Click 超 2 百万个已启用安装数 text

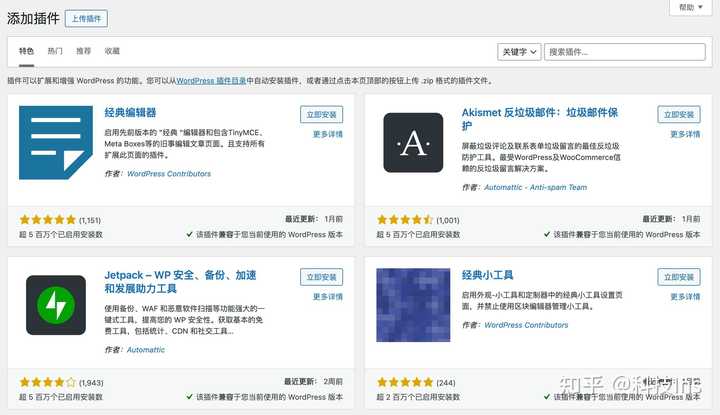pos(418,397)
